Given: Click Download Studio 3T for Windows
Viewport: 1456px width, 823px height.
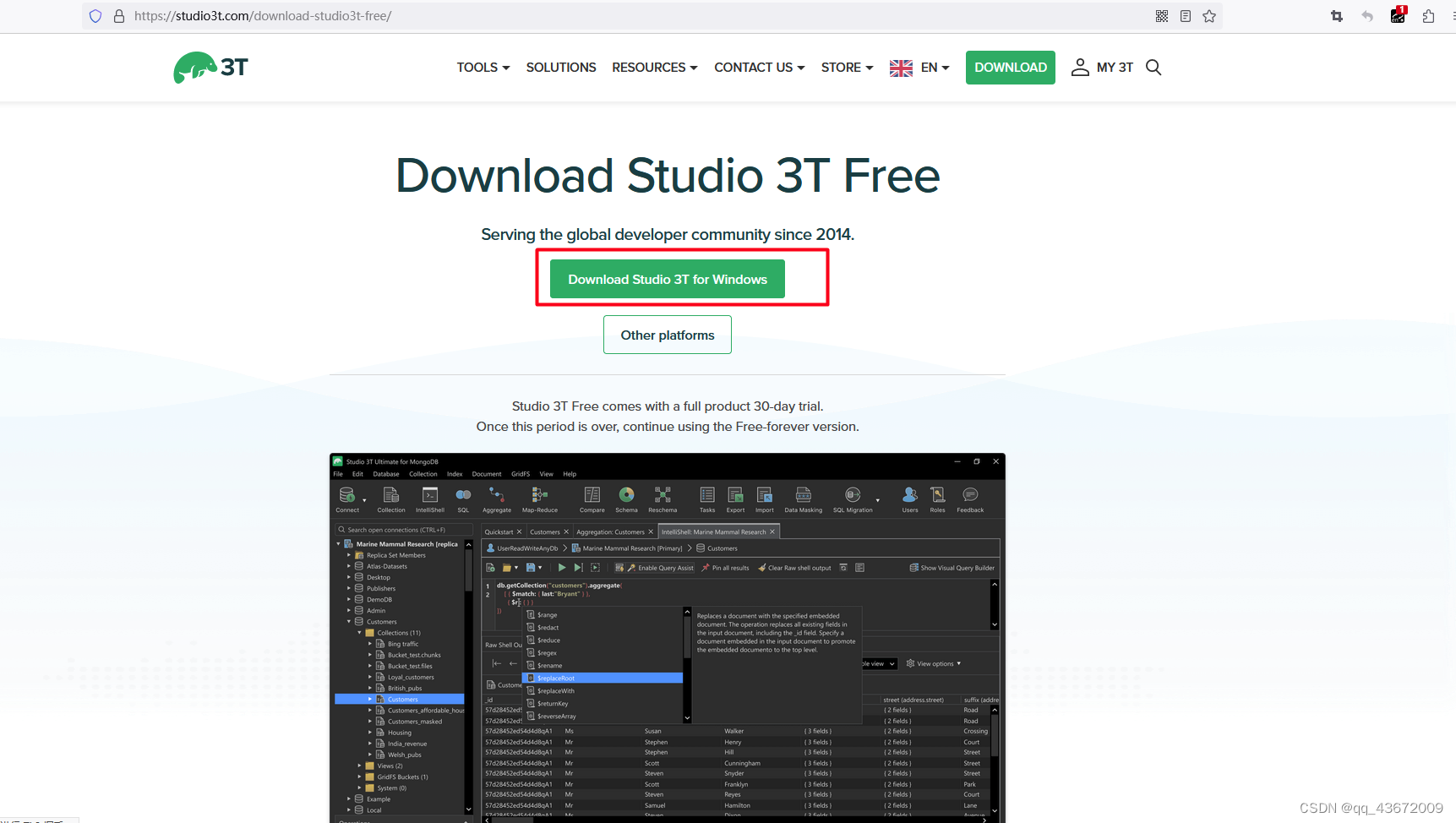Looking at the screenshot, I should pos(668,279).
